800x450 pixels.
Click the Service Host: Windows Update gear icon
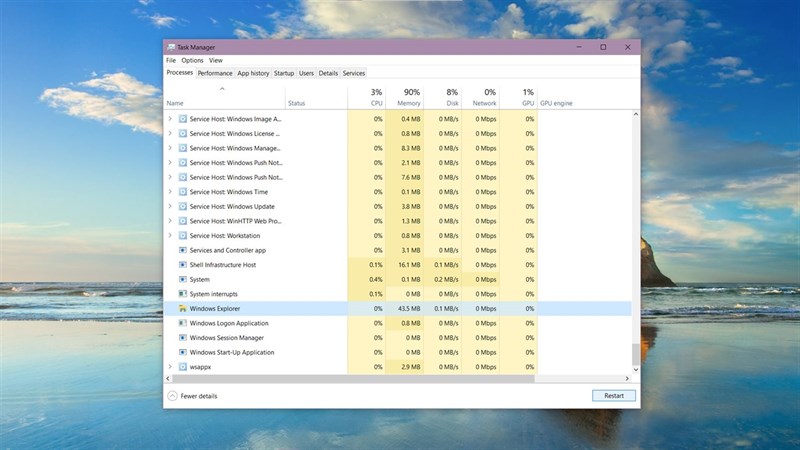pos(182,207)
